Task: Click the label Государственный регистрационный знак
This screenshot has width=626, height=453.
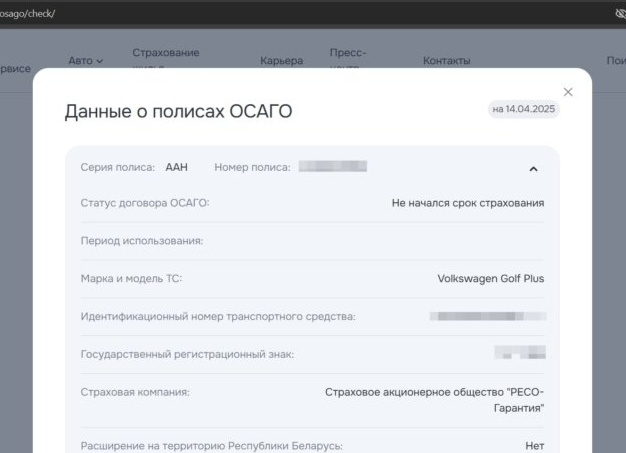Action: click(187, 354)
